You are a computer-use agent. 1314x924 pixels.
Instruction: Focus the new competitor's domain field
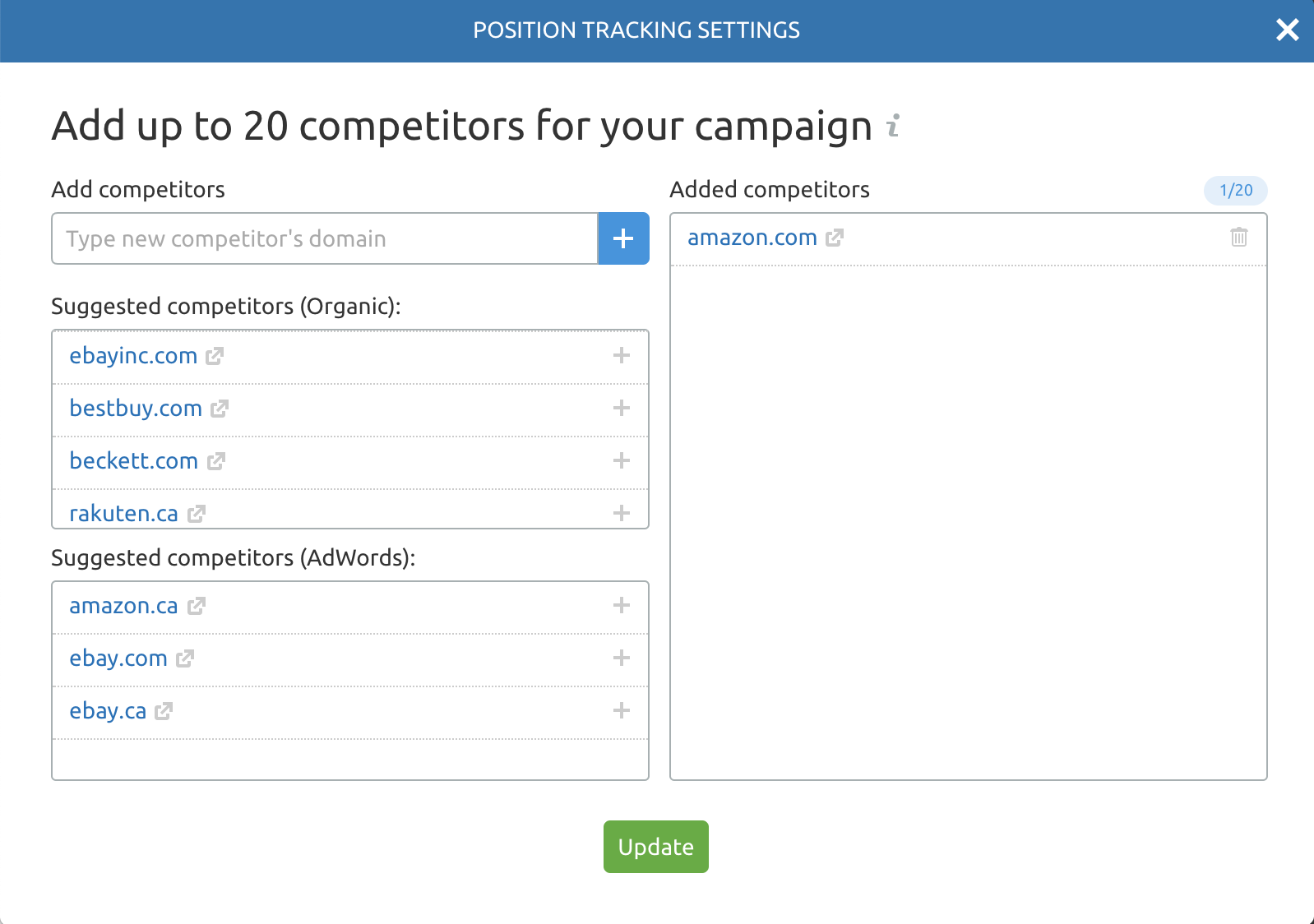point(325,238)
